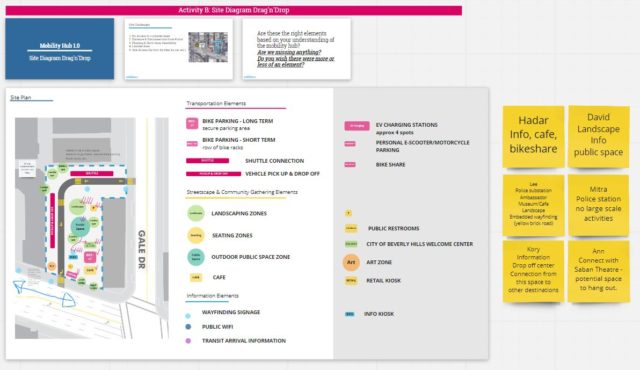Open the slide with the aerial site photo
This screenshot has width=640, height=370.
179,49
